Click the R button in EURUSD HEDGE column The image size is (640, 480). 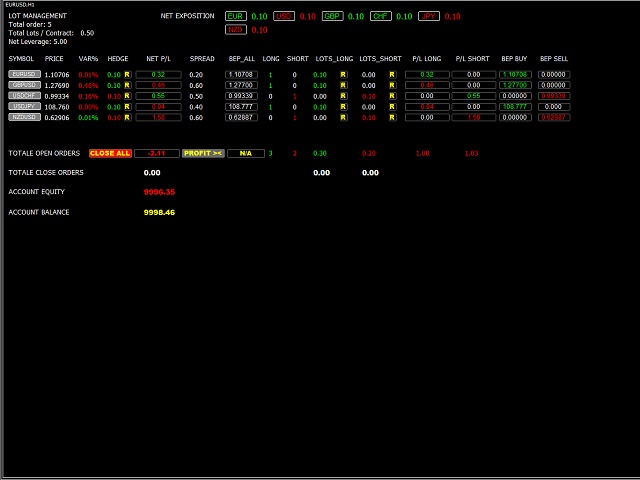pyautogui.click(x=127, y=75)
